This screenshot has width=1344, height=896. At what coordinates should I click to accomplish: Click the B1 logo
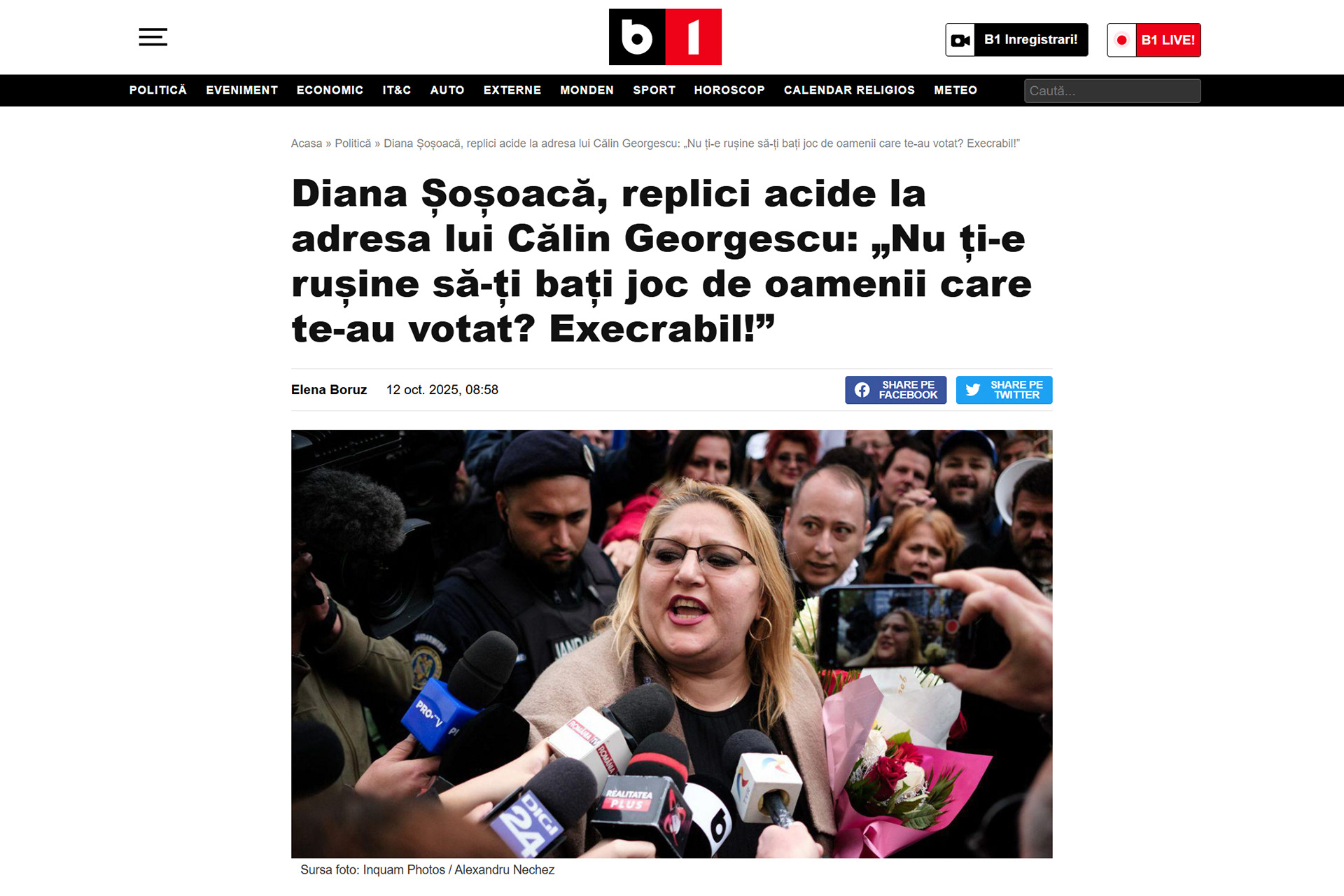coord(665,37)
